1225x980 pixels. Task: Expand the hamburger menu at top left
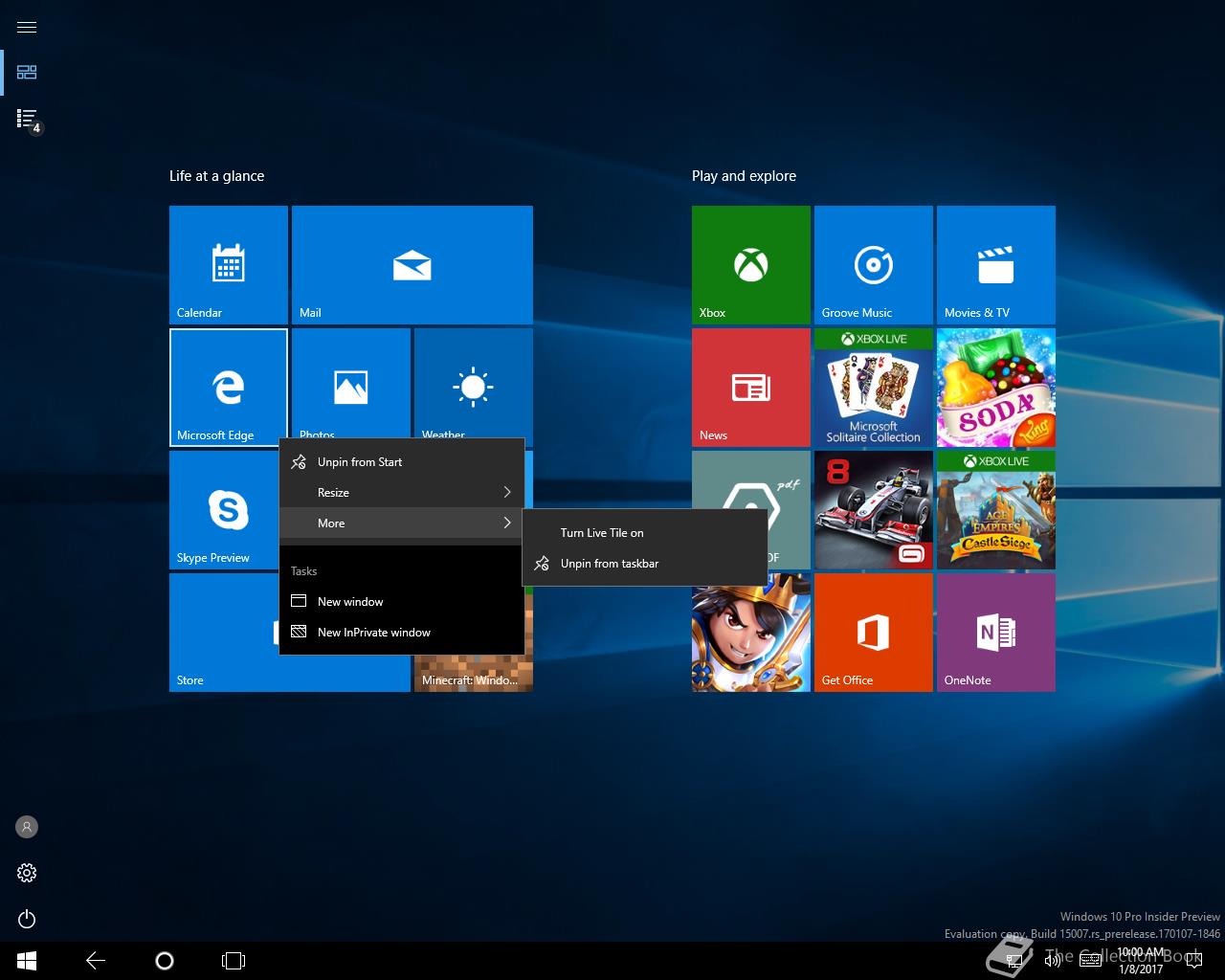point(27,27)
